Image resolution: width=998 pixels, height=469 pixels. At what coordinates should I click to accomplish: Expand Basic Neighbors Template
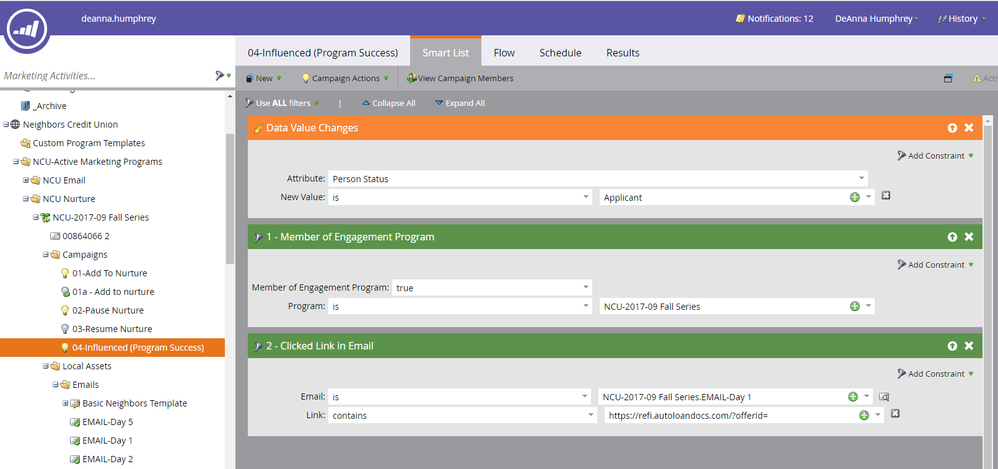point(65,403)
